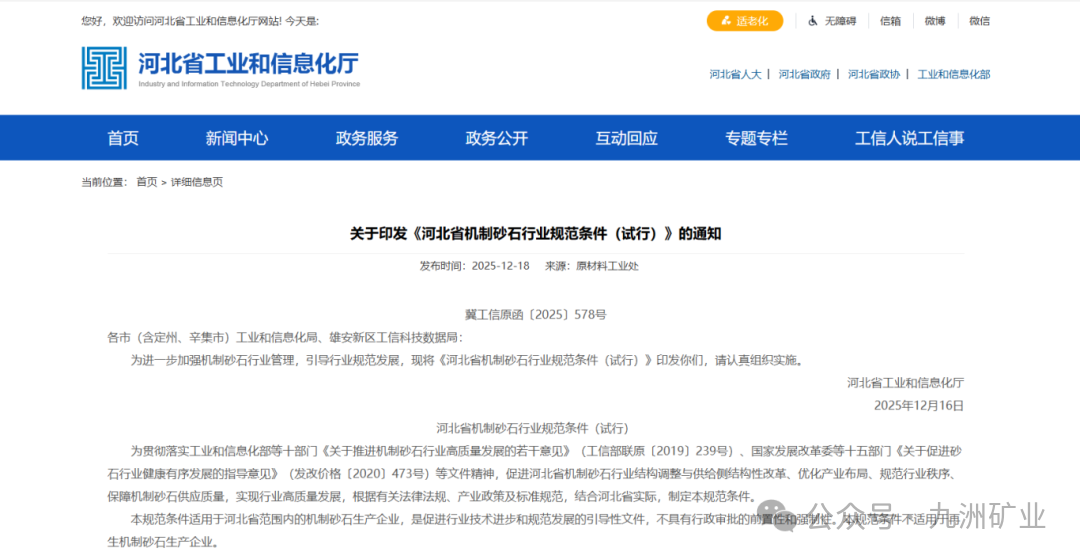Visit the 河北省人大 link

(735, 74)
